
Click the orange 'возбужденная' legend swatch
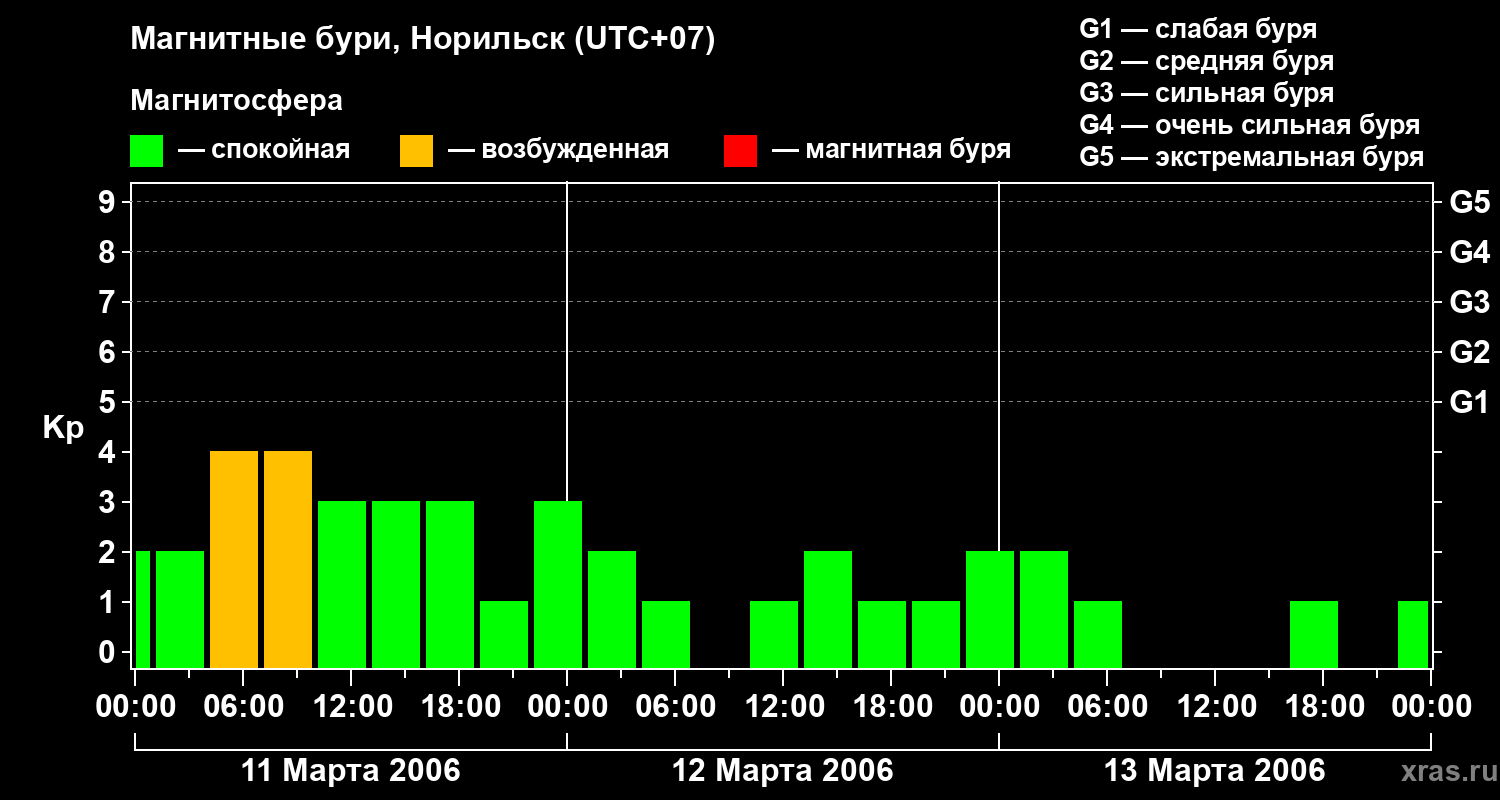(416, 151)
